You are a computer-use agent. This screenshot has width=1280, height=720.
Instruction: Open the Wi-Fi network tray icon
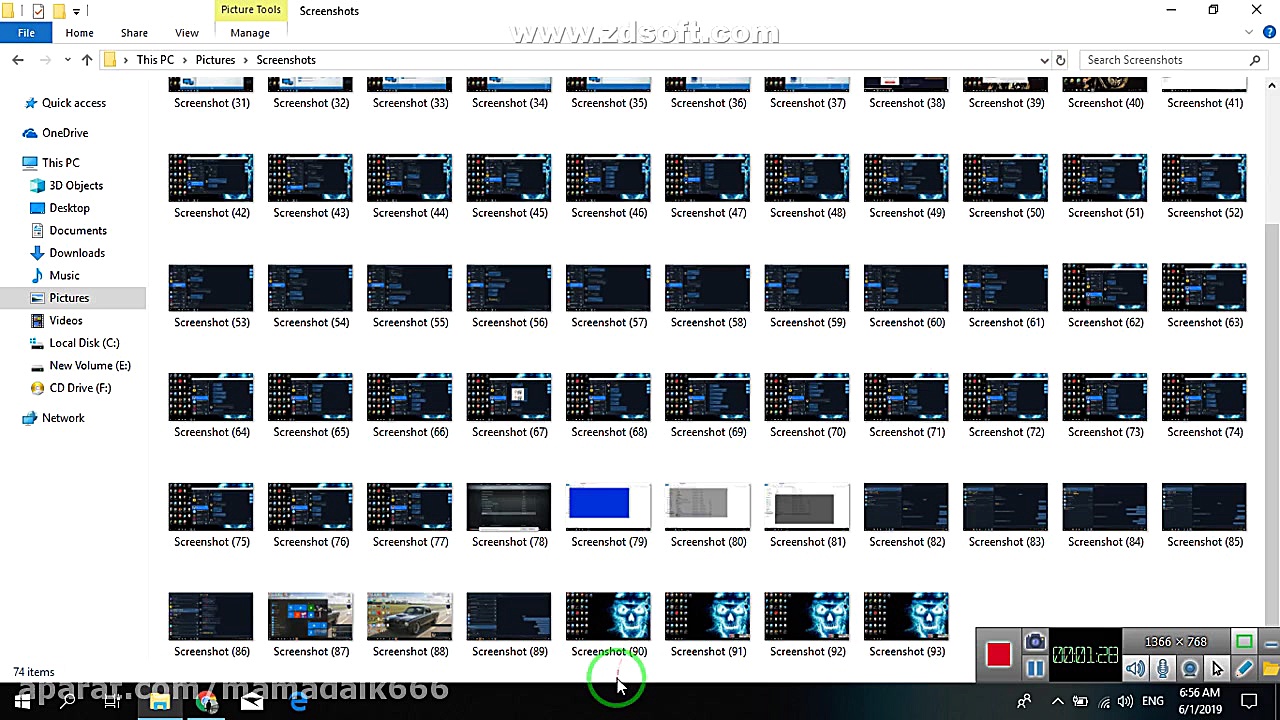1104,701
